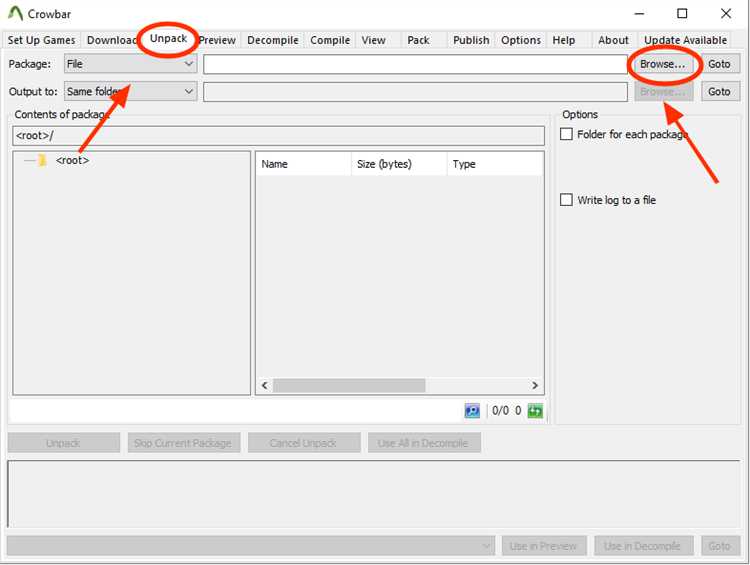Image resolution: width=750 pixels, height=565 pixels.
Task: Click the horizontal scrollbar thumb in file list
Action: [x=349, y=385]
